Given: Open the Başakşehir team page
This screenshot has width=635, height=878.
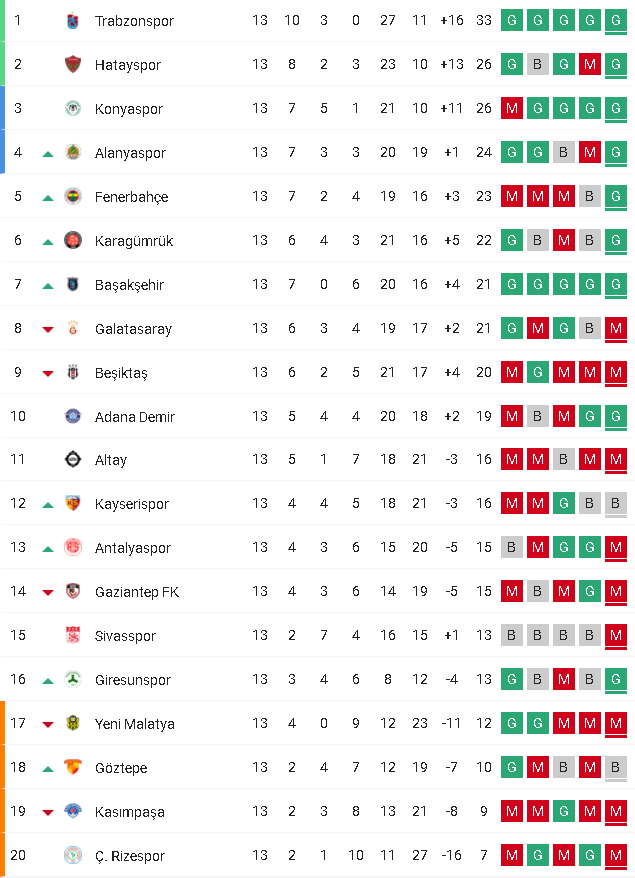Looking at the screenshot, I should coord(130,285).
